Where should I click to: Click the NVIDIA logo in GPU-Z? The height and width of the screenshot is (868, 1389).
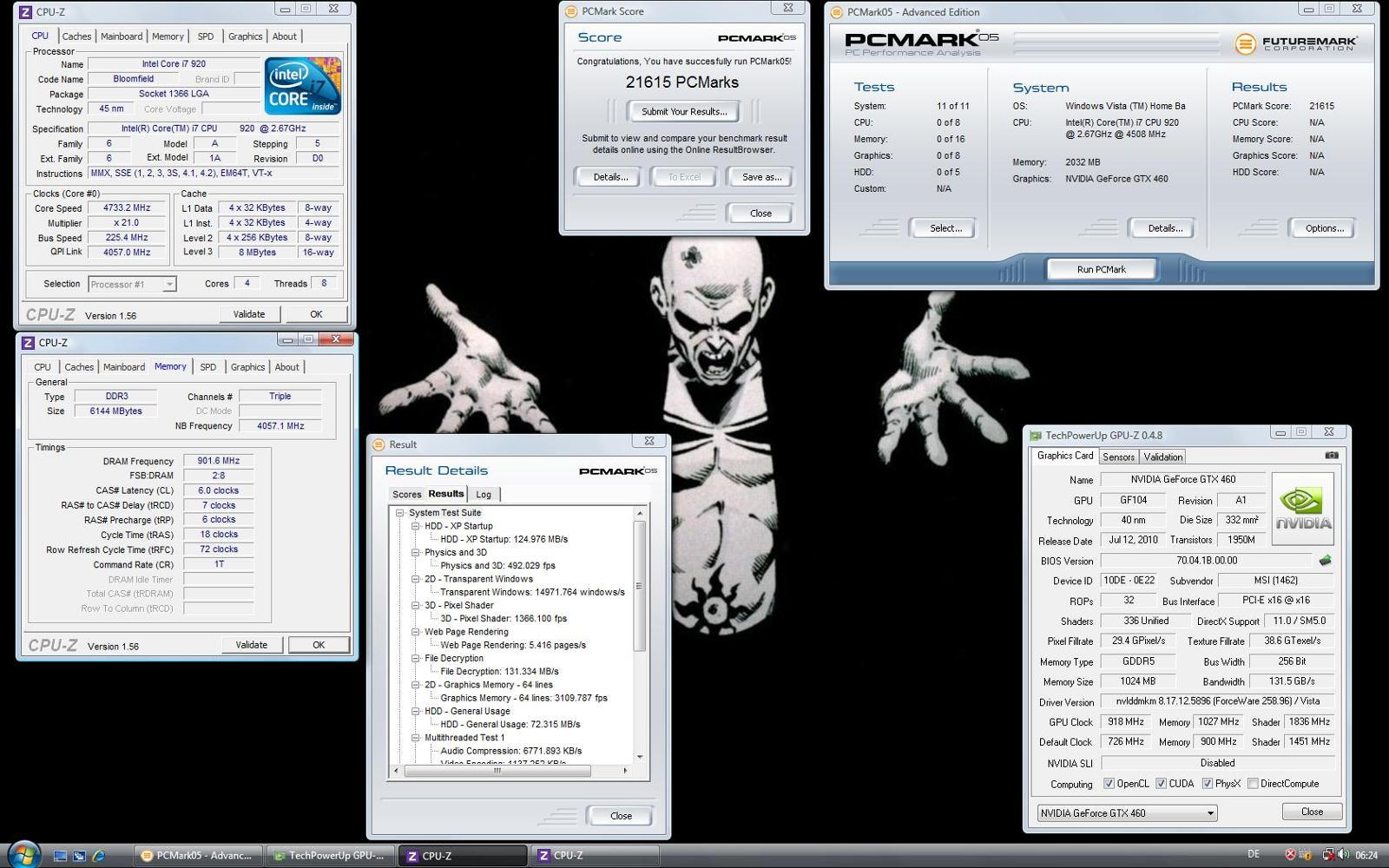pos(1302,509)
